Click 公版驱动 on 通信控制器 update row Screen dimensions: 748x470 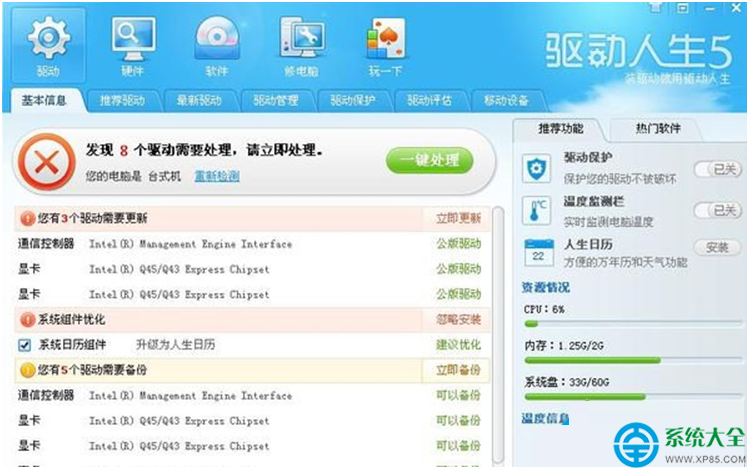pyautogui.click(x=458, y=244)
